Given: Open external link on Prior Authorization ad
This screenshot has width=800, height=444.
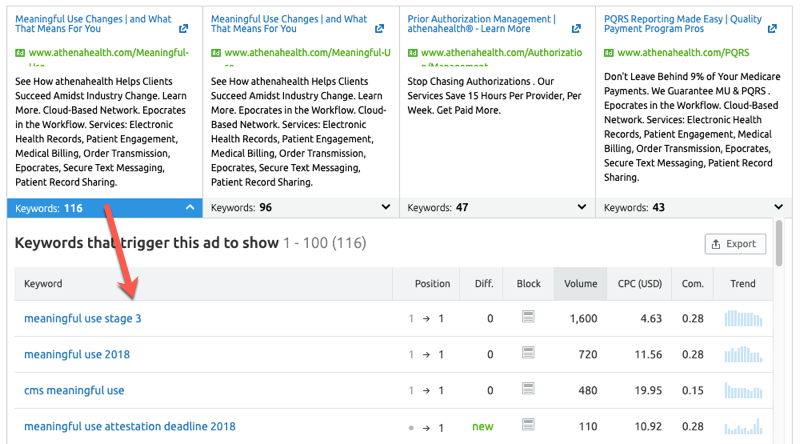Looking at the screenshot, I should click(575, 29).
